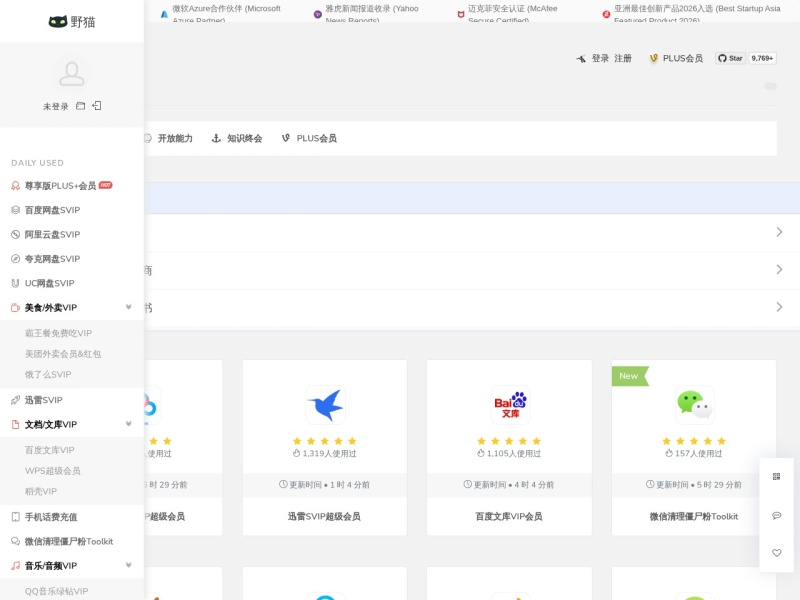The image size is (800, 600).
Task: Click the 迅雷SVIP rocket icon
Action: 15,400
